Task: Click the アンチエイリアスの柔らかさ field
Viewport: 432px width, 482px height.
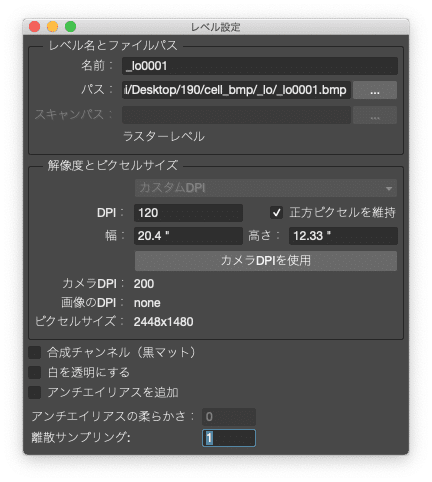Action: pyautogui.click(x=229, y=417)
